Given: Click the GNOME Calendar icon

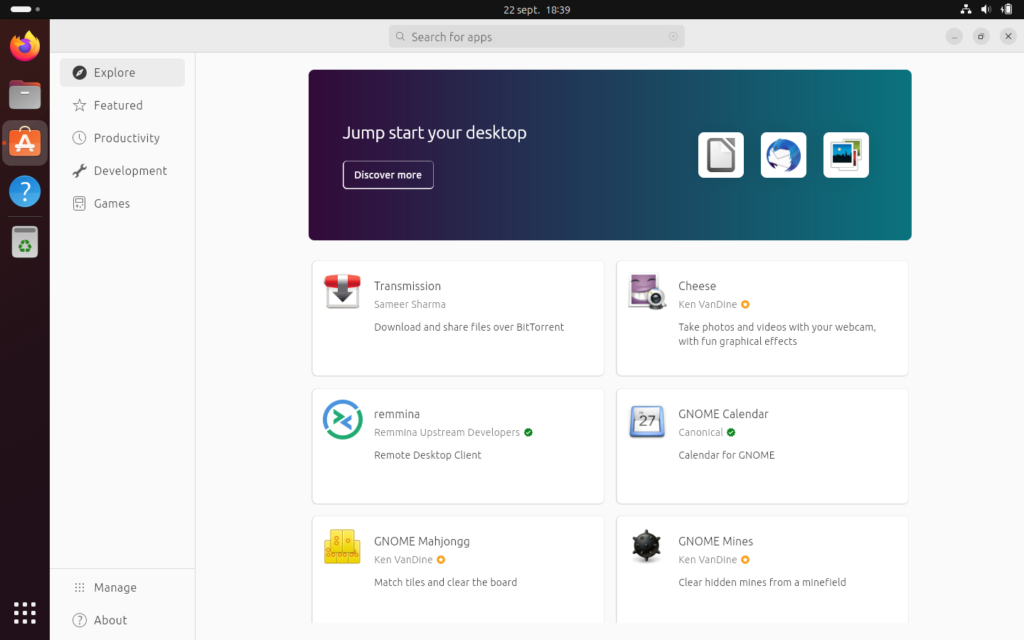Looking at the screenshot, I should click(647, 420).
